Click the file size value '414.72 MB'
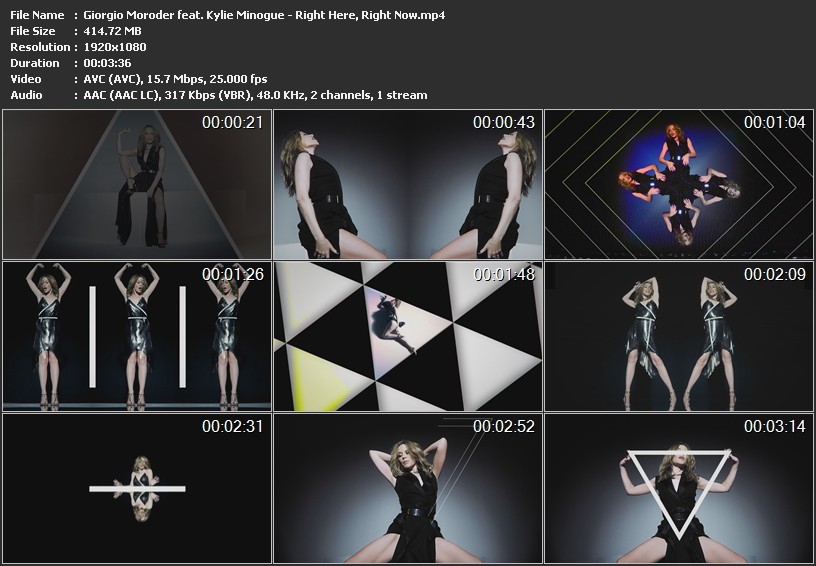 (112, 31)
